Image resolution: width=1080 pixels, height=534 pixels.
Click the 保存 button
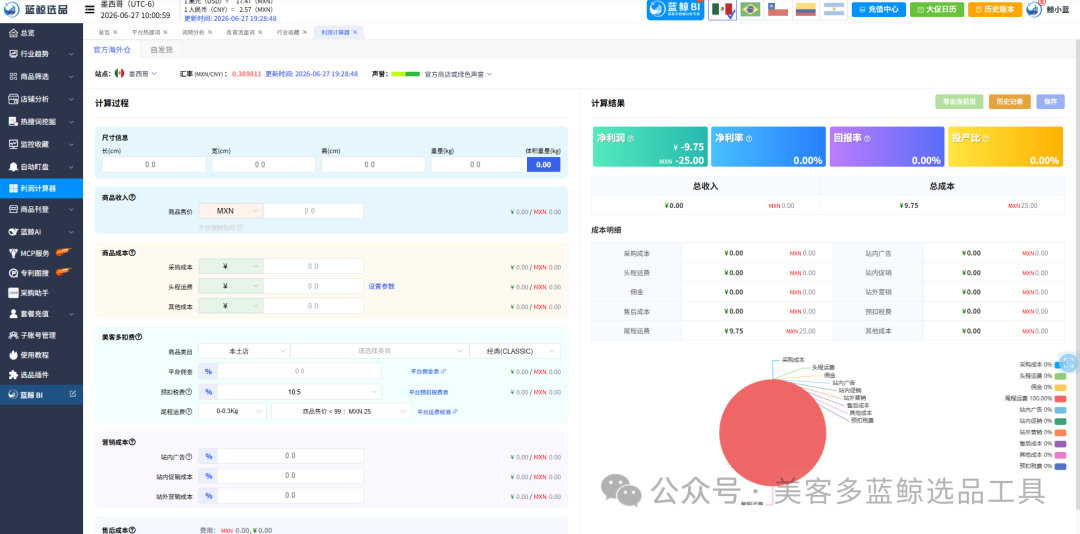[1050, 101]
